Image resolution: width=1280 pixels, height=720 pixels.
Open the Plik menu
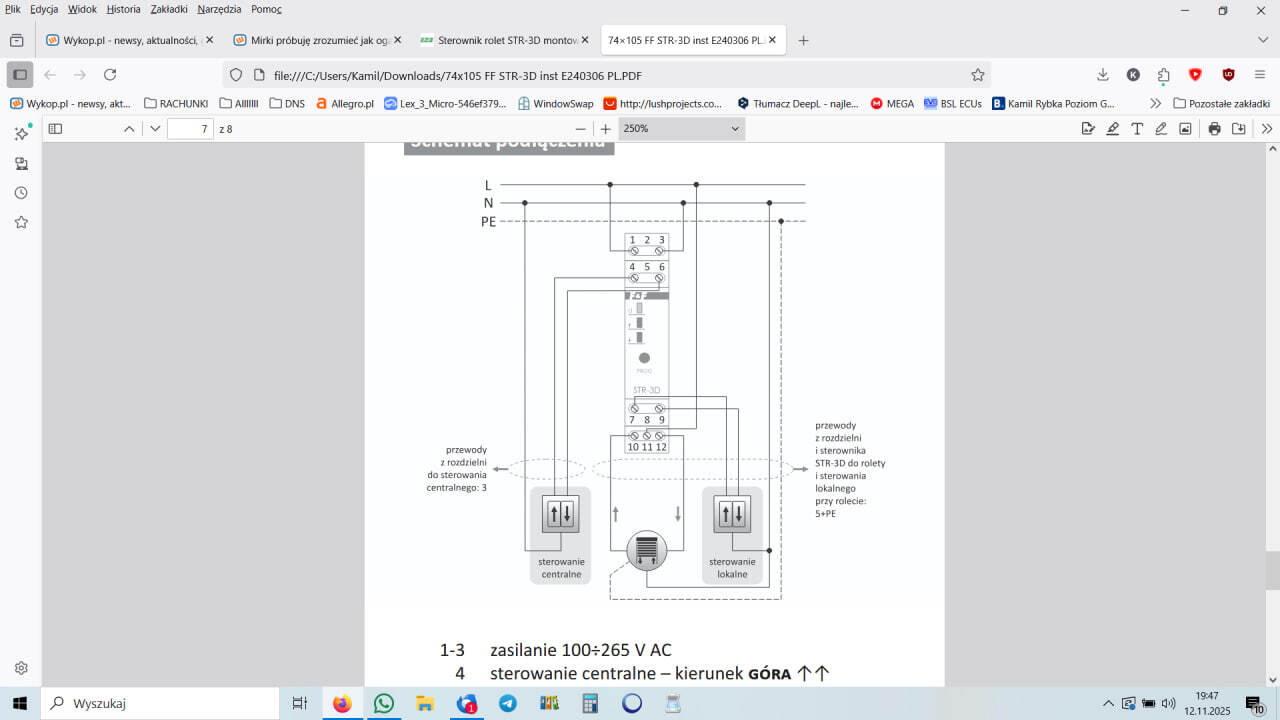[13, 9]
